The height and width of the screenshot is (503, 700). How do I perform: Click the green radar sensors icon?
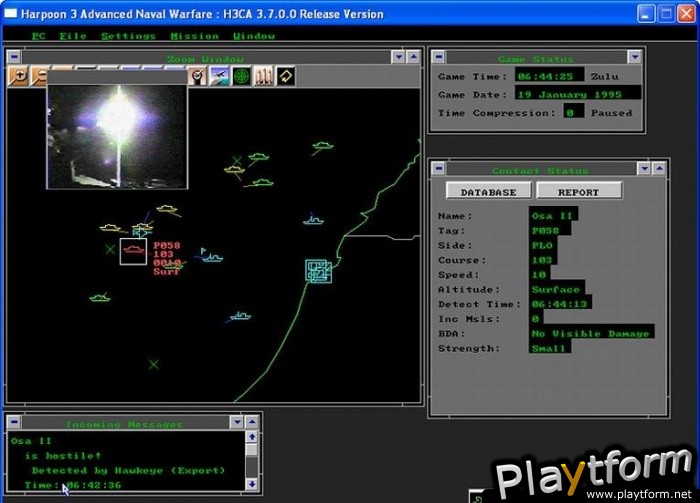(242, 76)
